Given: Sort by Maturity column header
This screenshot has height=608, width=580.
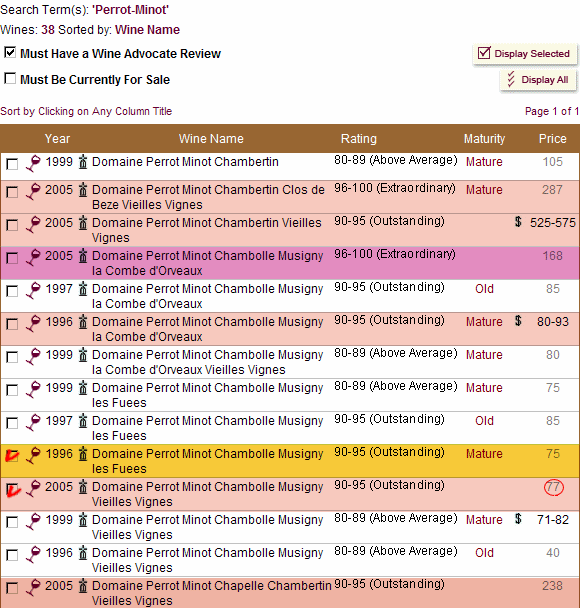Looking at the screenshot, I should [x=484, y=139].
